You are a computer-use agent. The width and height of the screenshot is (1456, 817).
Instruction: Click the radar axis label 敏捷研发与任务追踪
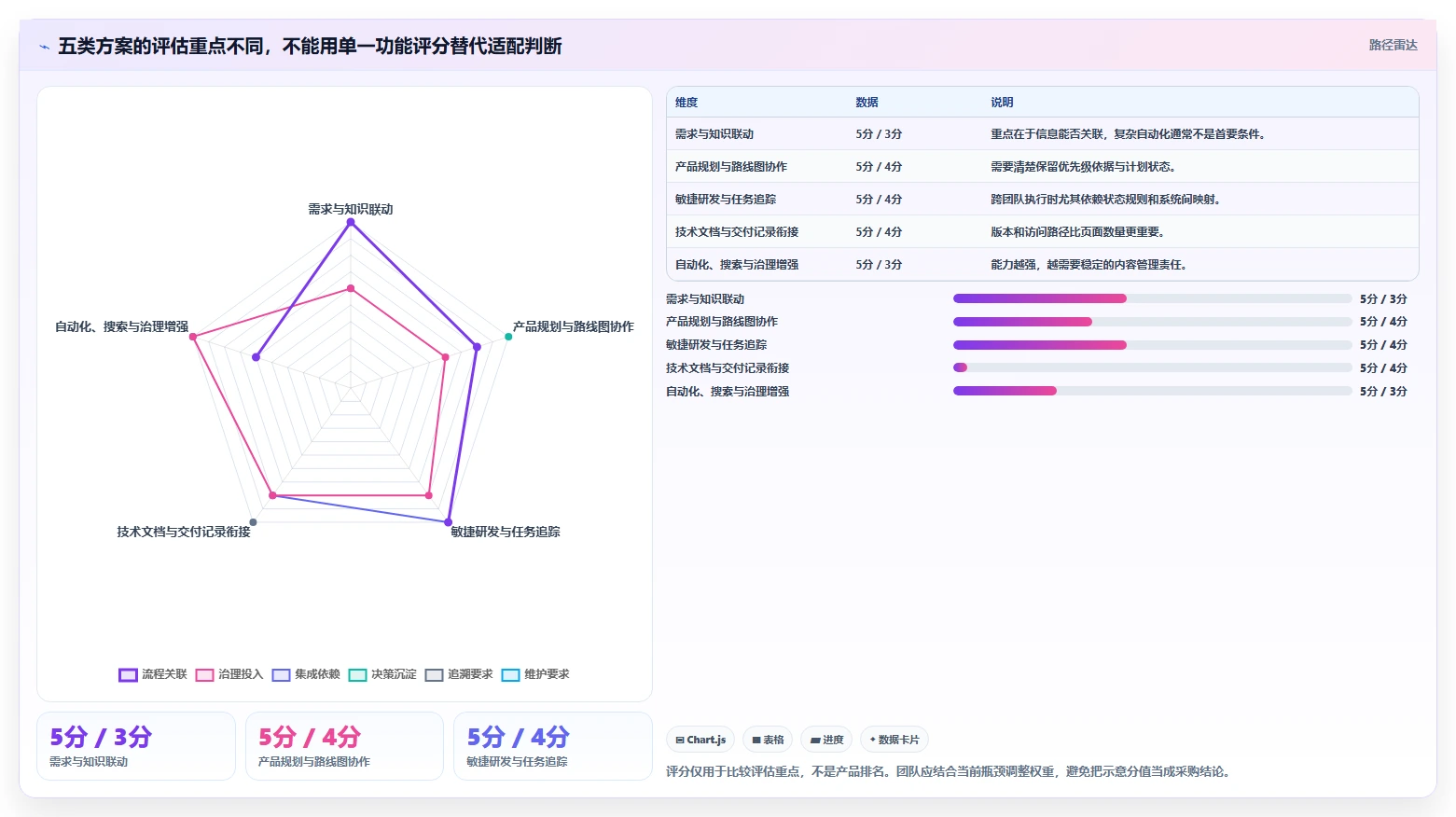pyautogui.click(x=506, y=532)
